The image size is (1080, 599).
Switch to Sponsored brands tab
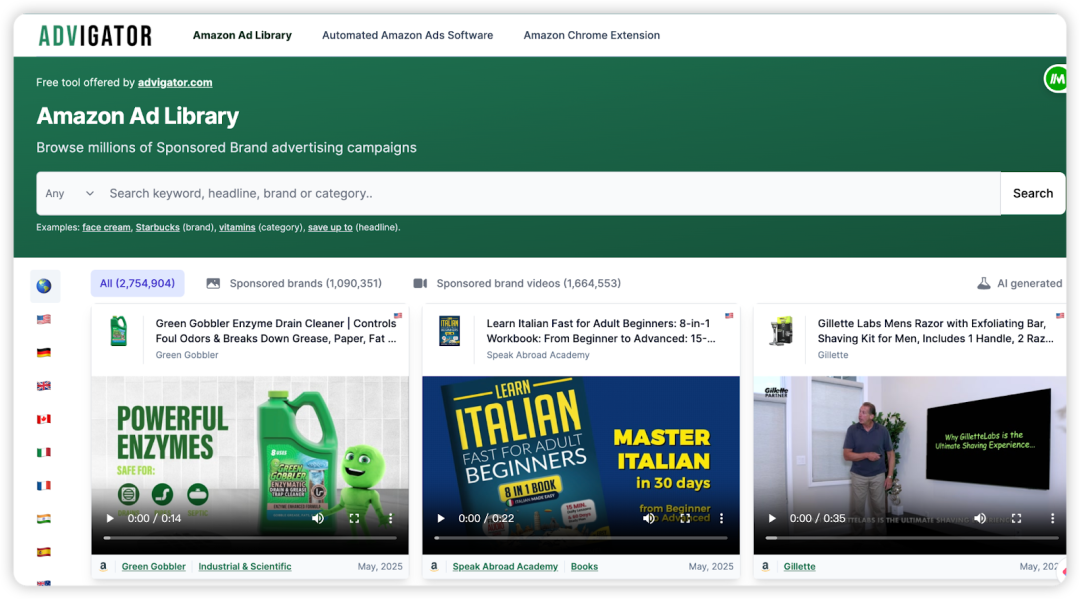[294, 283]
